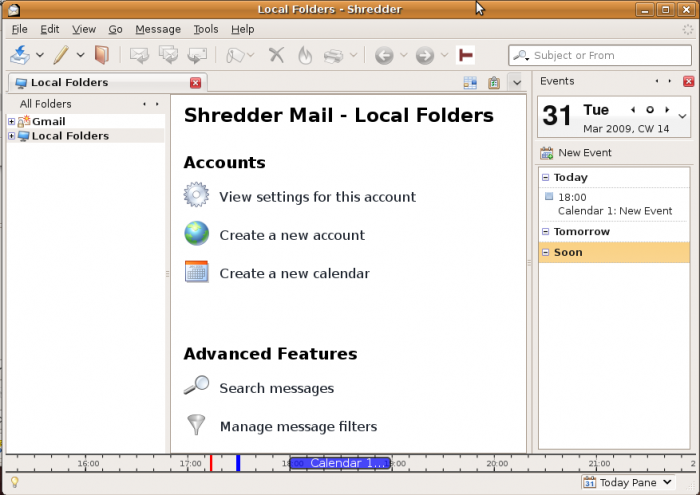Image resolution: width=700 pixels, height=495 pixels.
Task: Click the Subject or From search field
Action: pyautogui.click(x=600, y=55)
